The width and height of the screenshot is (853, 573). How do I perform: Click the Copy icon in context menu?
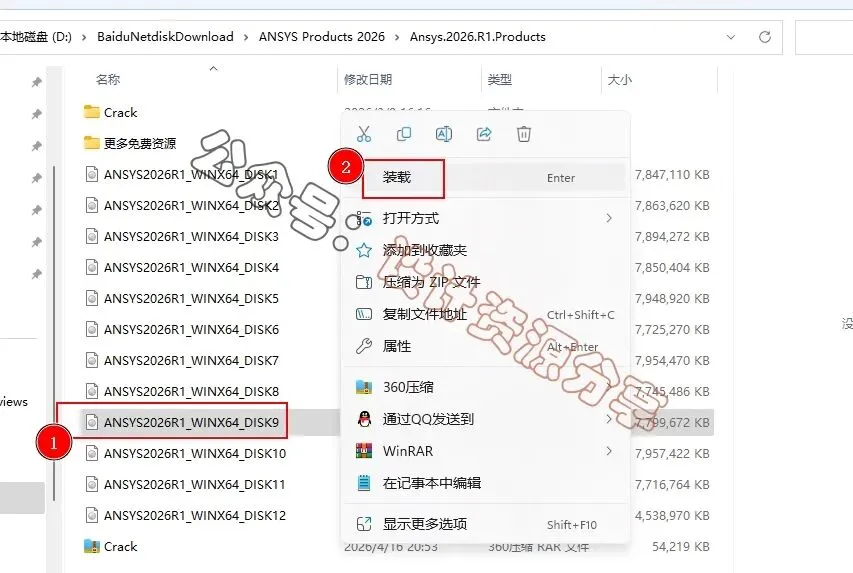[404, 134]
